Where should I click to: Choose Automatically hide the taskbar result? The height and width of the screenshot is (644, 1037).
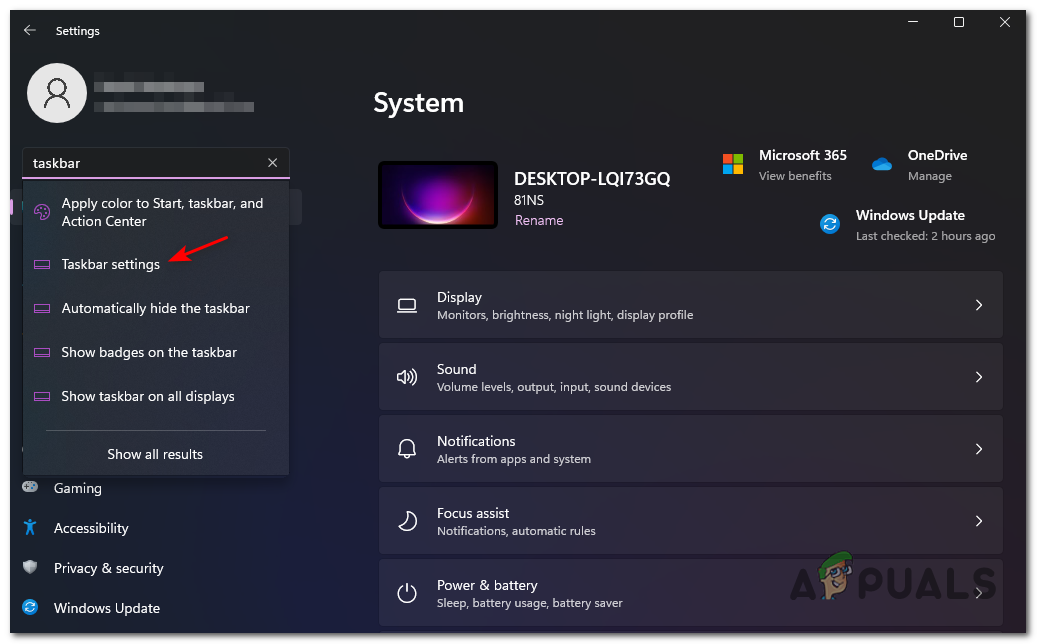[x=155, y=309]
